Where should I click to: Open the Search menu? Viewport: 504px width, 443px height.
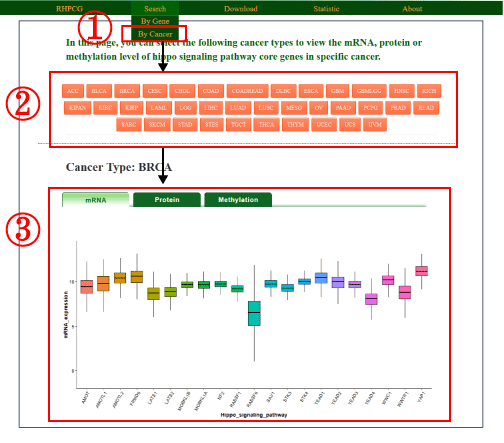coord(155,9)
